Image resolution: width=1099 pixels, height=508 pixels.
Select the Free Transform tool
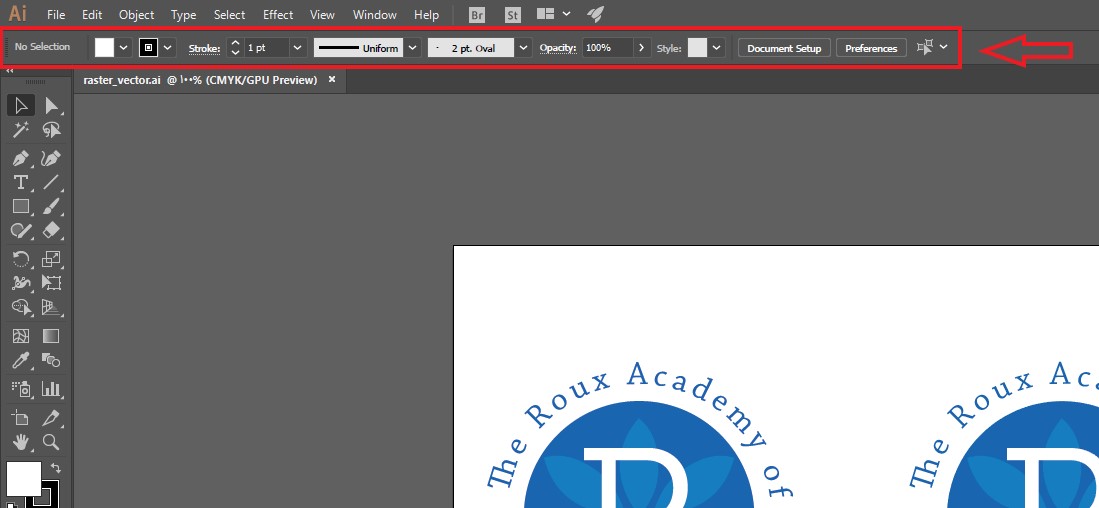tap(51, 283)
